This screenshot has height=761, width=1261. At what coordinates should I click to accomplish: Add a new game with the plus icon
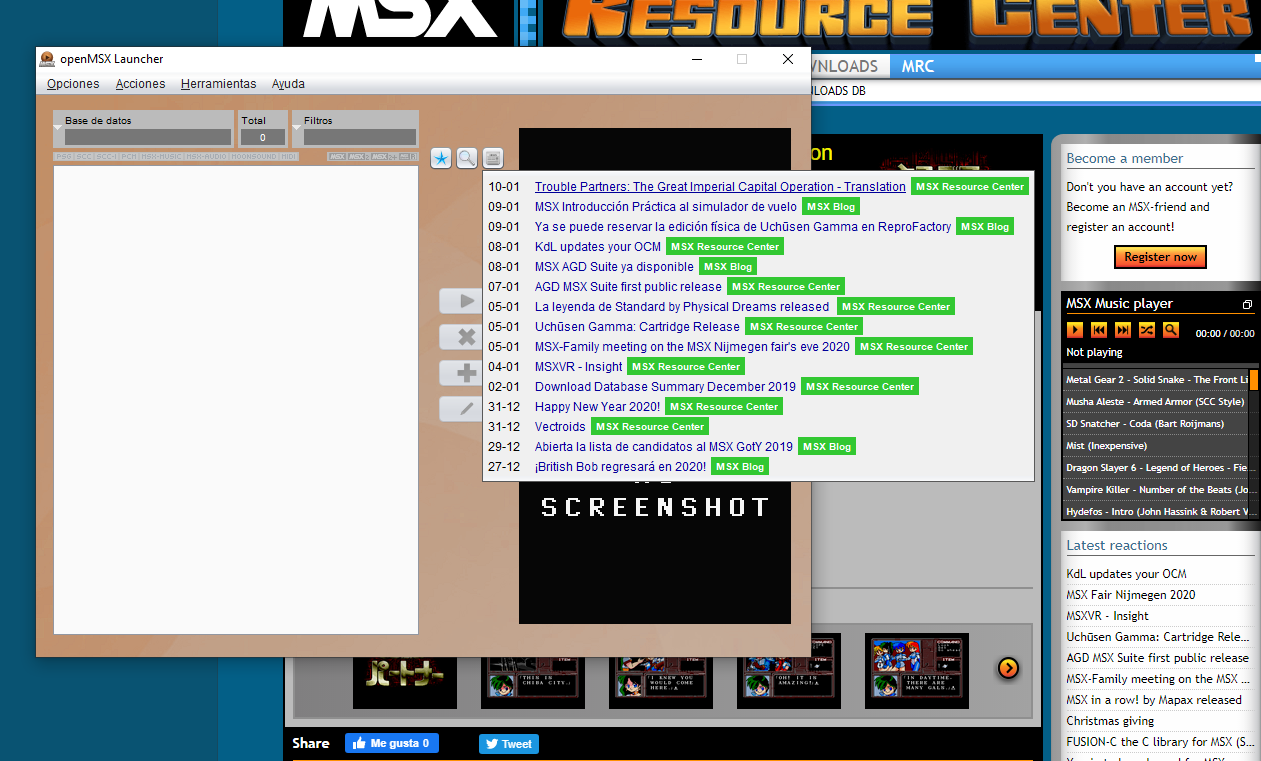[x=463, y=373]
